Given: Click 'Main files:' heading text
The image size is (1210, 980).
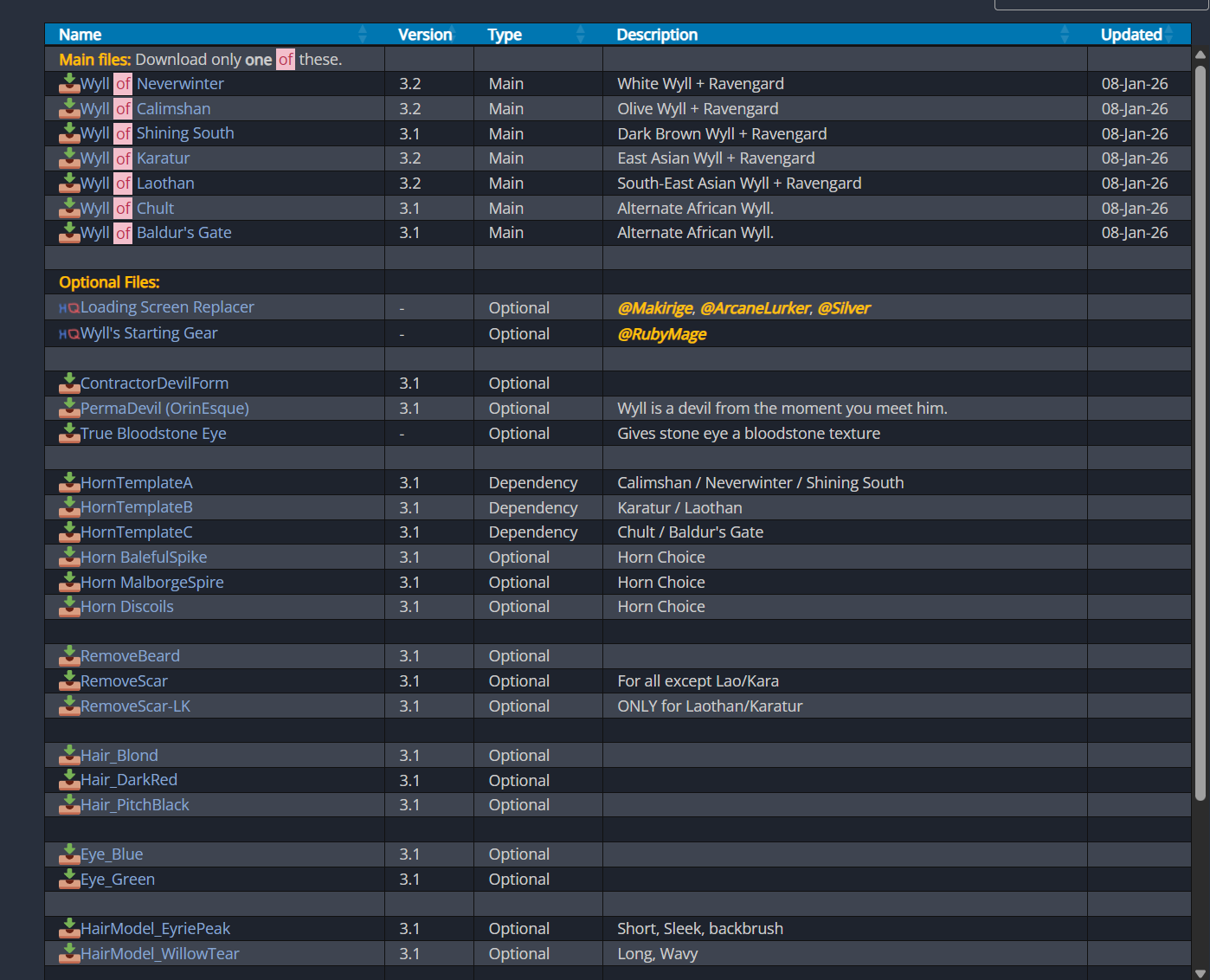Looking at the screenshot, I should (x=95, y=60).
